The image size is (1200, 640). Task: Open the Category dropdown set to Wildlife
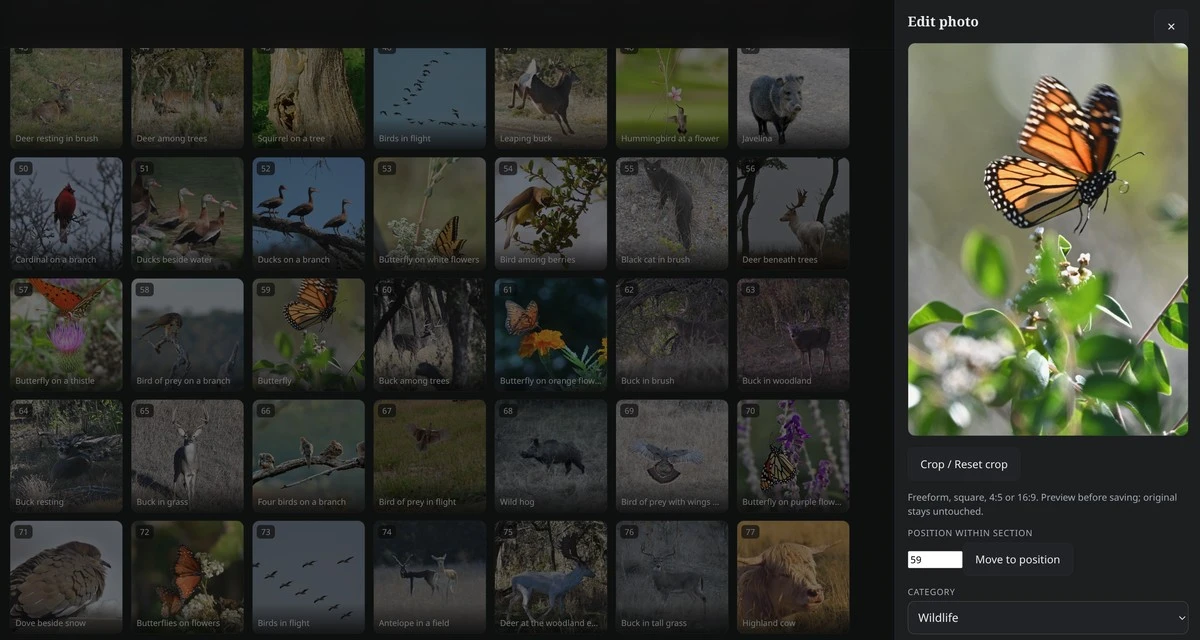coord(1048,617)
